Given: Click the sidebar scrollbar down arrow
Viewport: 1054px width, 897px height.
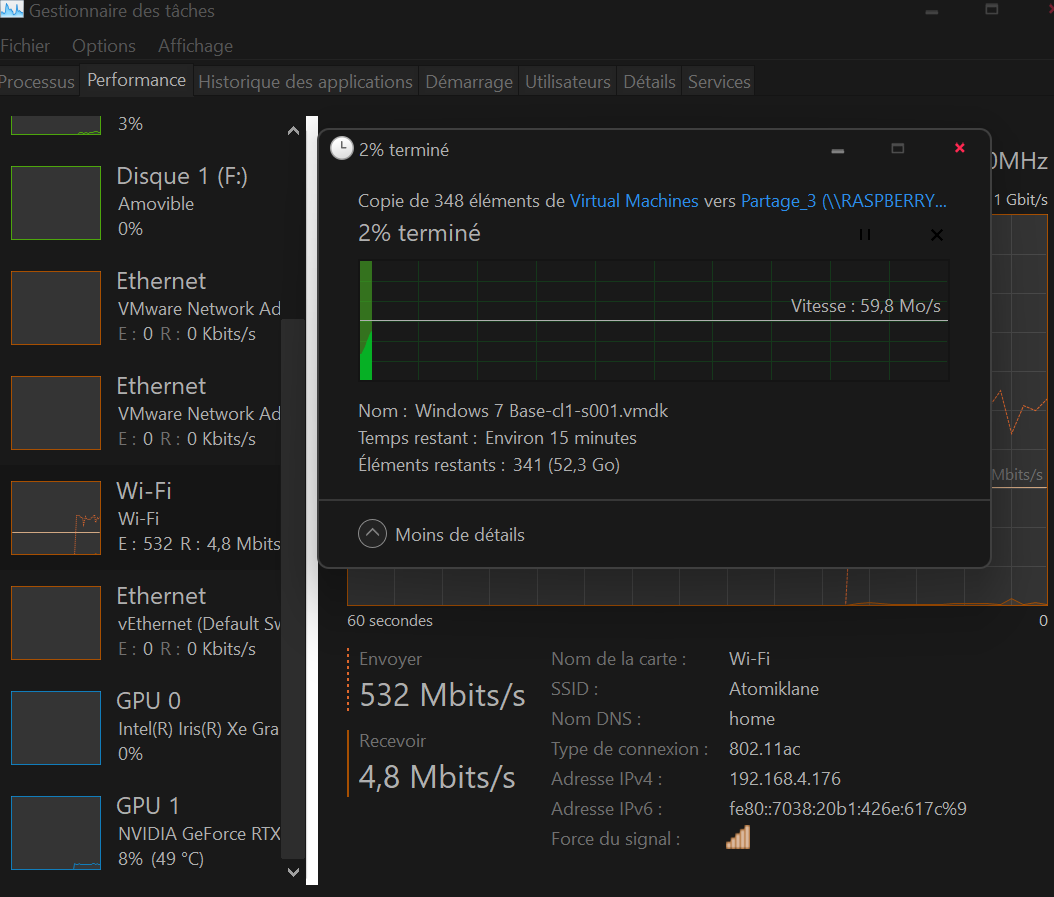Looking at the screenshot, I should pyautogui.click(x=293, y=872).
